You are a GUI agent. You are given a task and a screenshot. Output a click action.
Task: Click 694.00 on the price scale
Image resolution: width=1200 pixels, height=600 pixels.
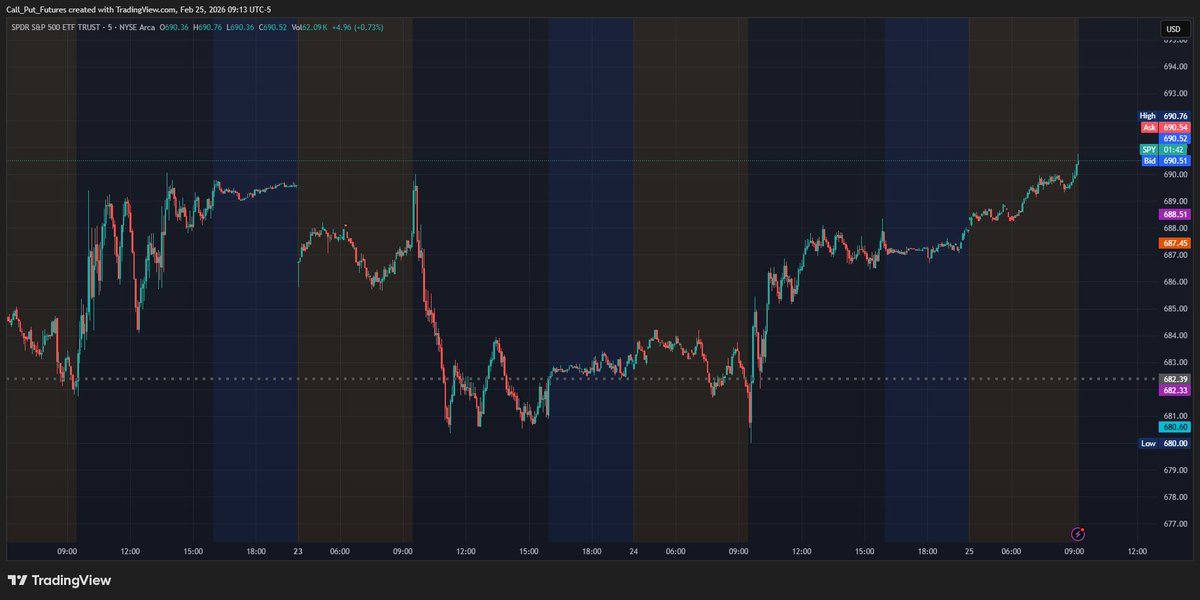(x=1175, y=67)
